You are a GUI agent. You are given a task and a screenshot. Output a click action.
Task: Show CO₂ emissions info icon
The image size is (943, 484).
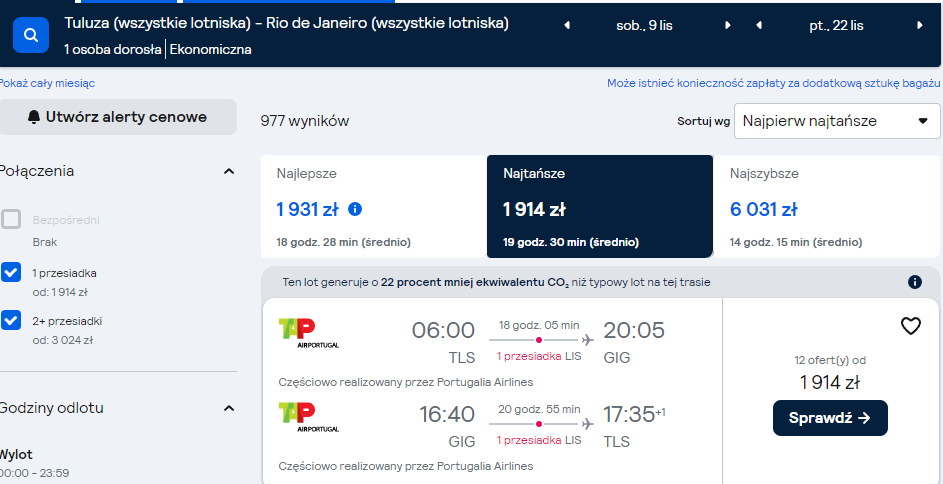(915, 282)
